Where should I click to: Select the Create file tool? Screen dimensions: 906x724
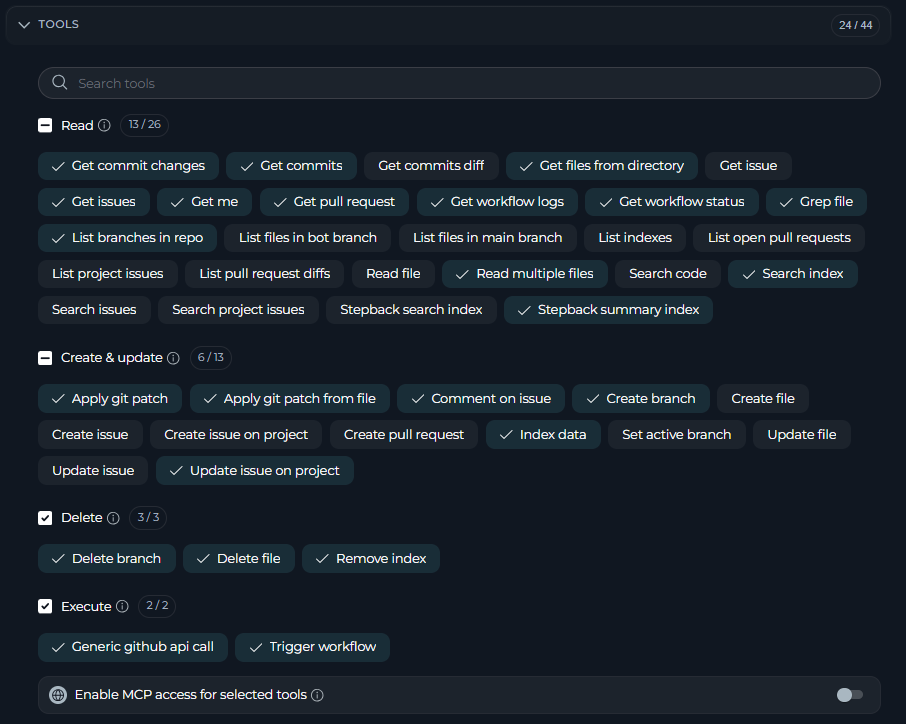point(763,399)
